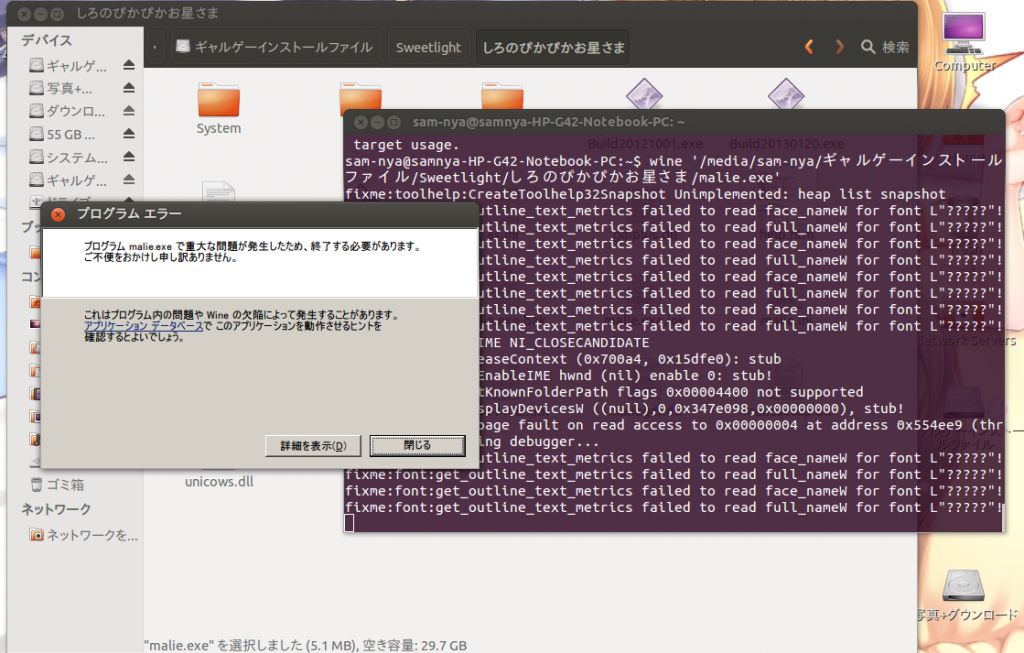Go back with the orange left arrow
This screenshot has width=1024, height=653.
click(808, 47)
